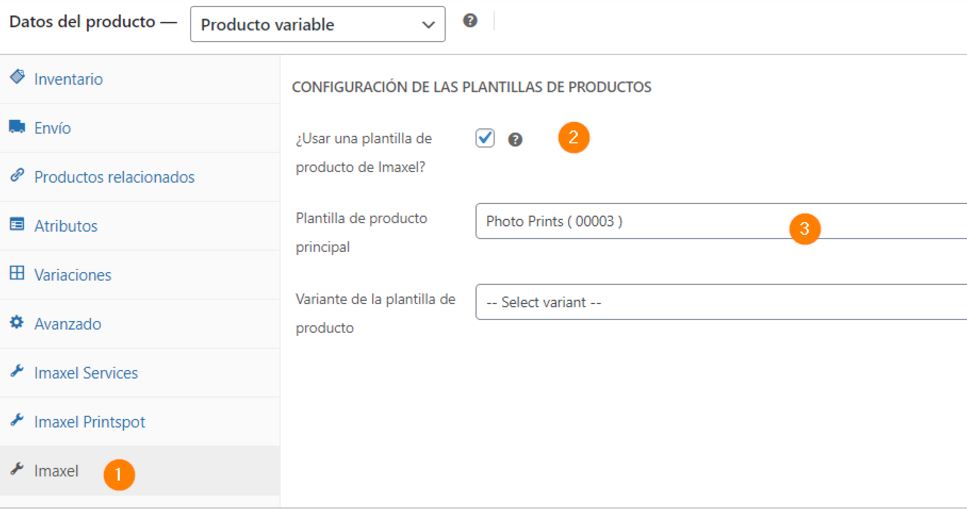Open the Productos relacionados tab
Image resolution: width=967 pixels, height=511 pixels.
coord(114,177)
